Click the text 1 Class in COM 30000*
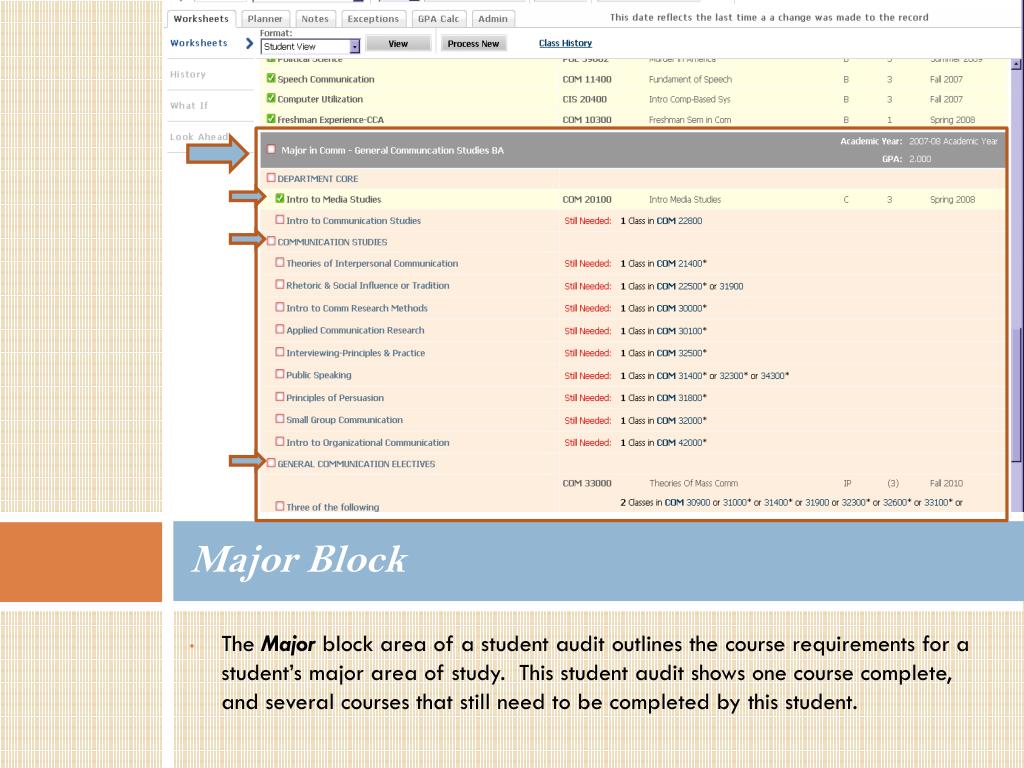The height and width of the screenshot is (768, 1024). click(x=664, y=308)
